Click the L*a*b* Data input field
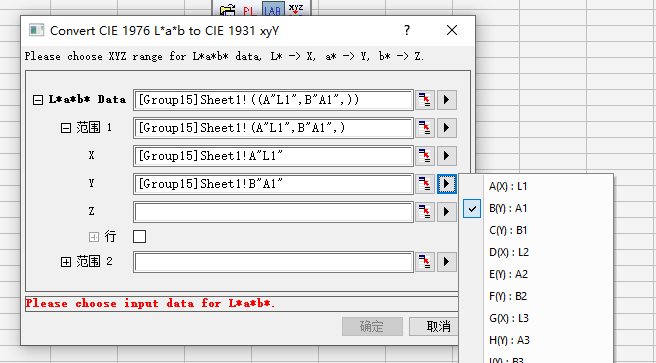This screenshot has width=656, height=363. (x=274, y=100)
